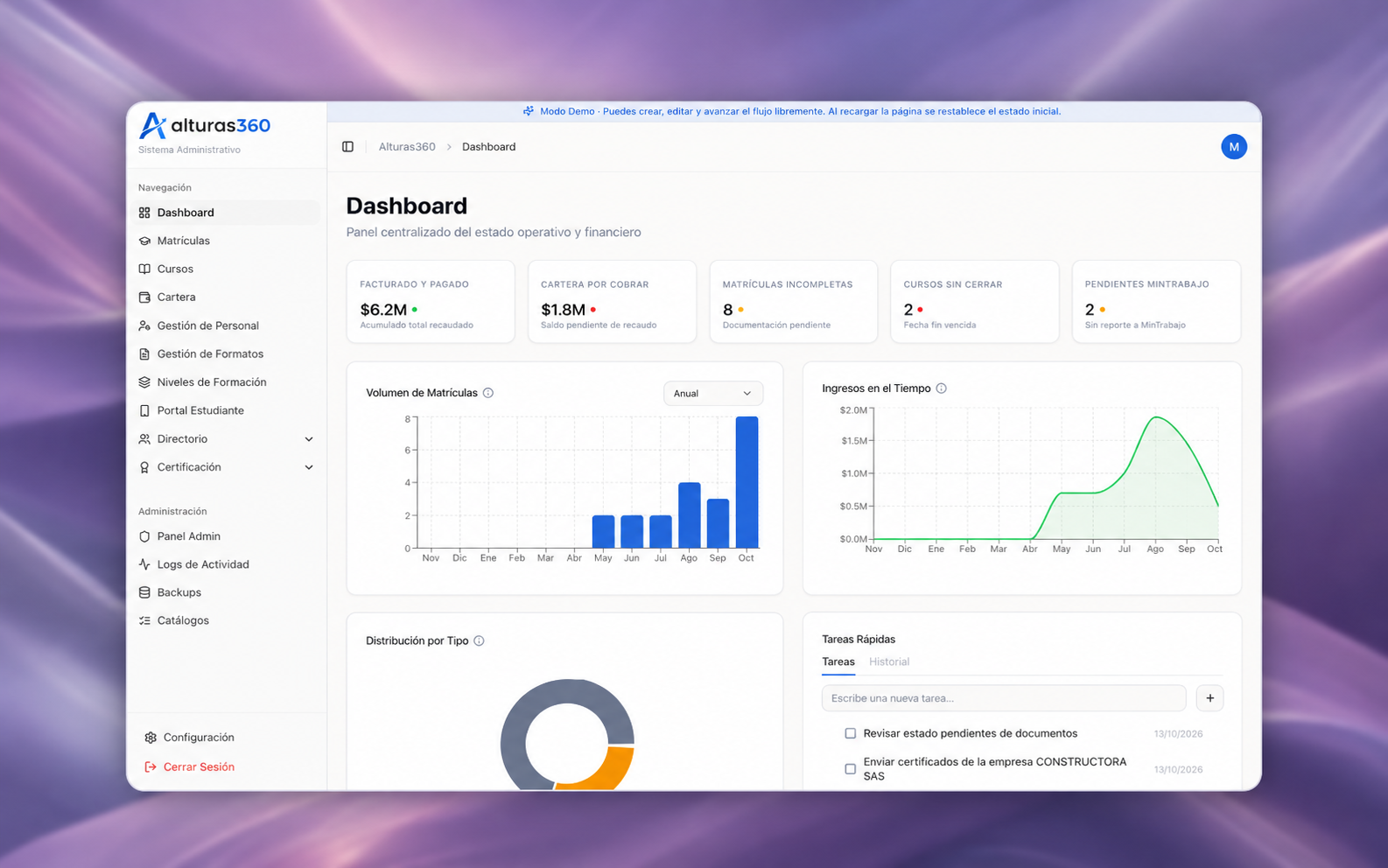Open the user avatar M menu
Image resolution: width=1388 pixels, height=868 pixels.
tap(1233, 147)
